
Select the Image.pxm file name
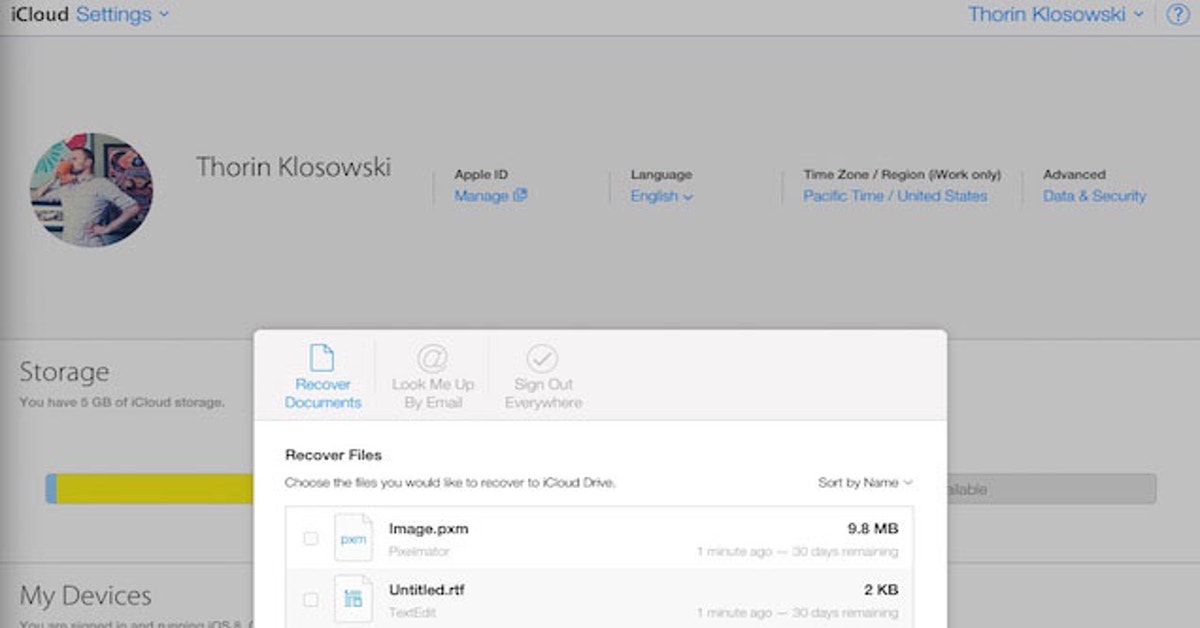[428, 528]
